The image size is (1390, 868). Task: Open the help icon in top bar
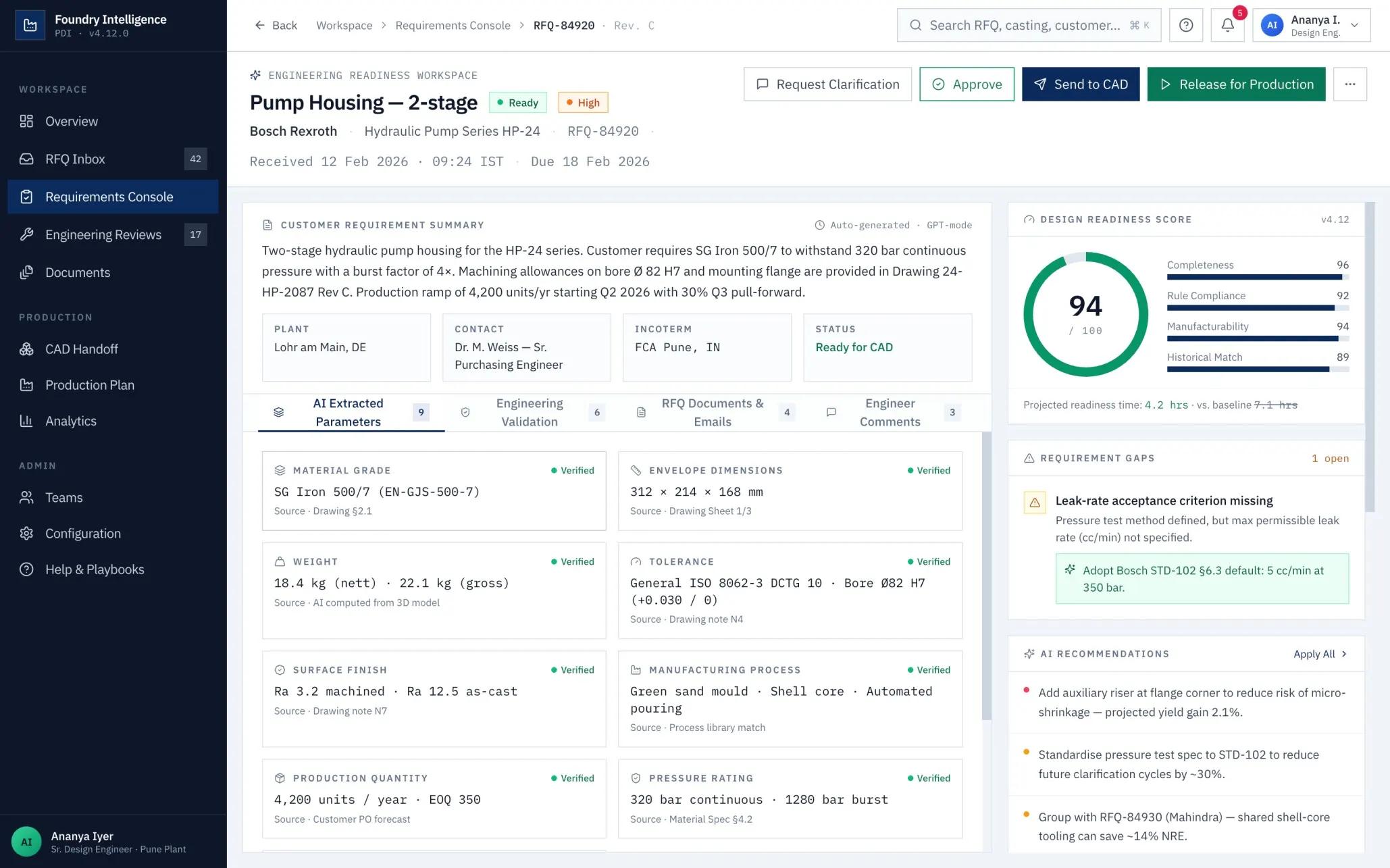point(1186,25)
